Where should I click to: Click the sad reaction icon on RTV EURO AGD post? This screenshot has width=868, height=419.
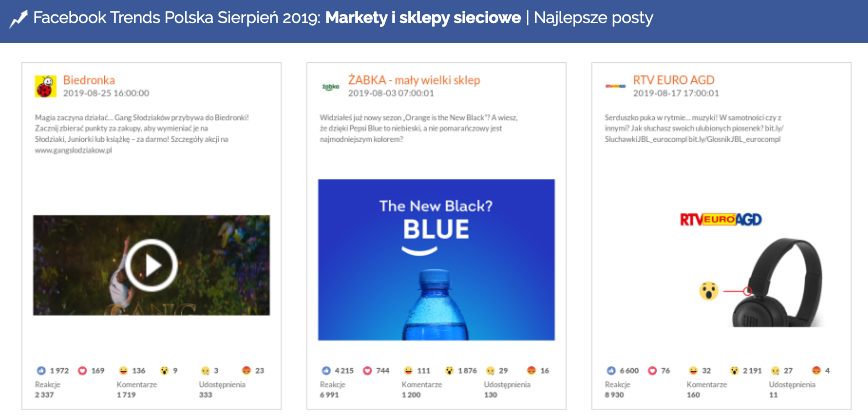click(x=775, y=370)
